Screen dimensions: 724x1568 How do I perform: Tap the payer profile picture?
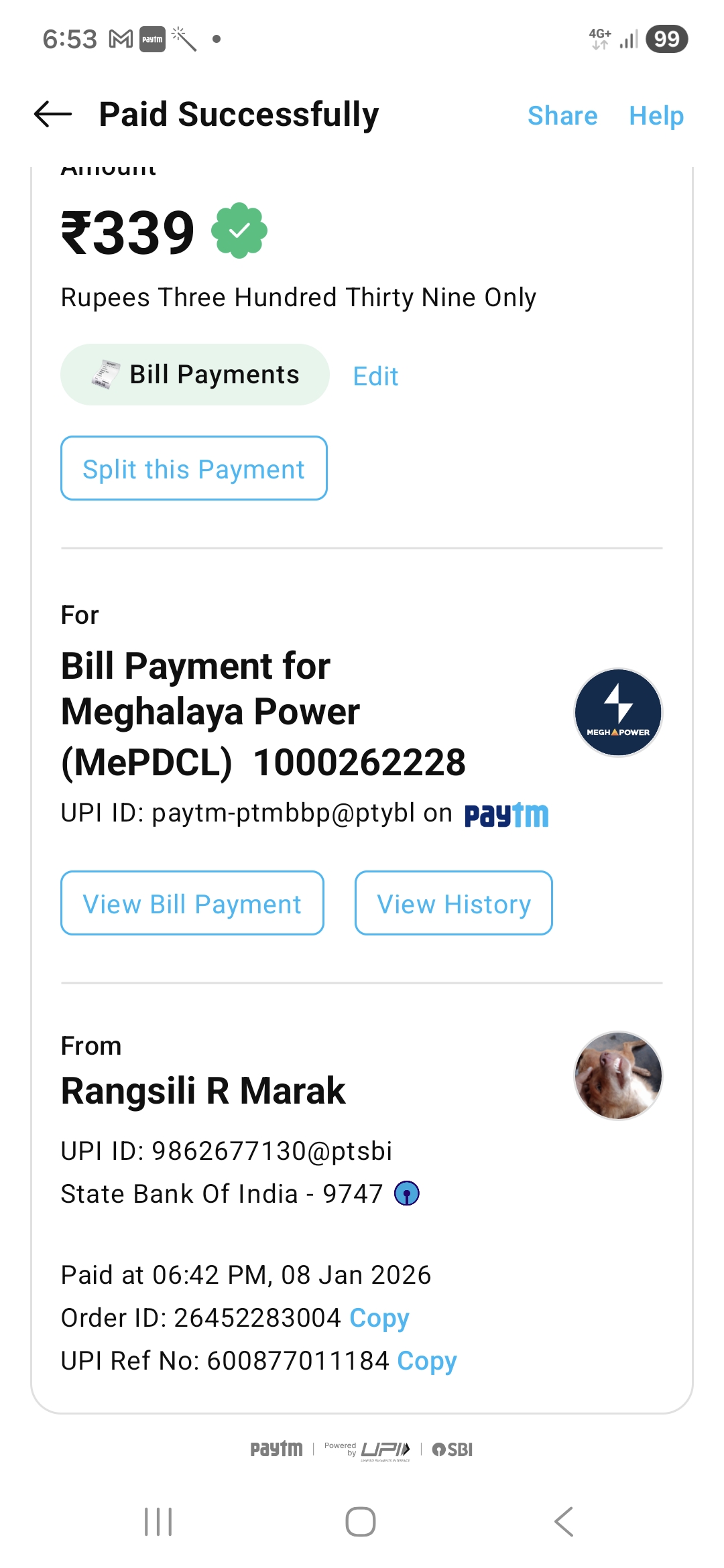point(617,1075)
